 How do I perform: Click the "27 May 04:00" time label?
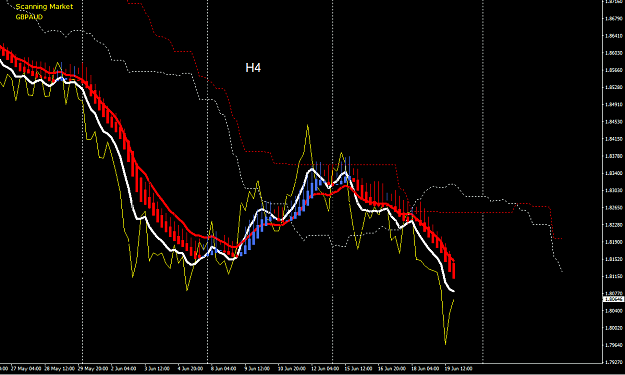point(26,369)
